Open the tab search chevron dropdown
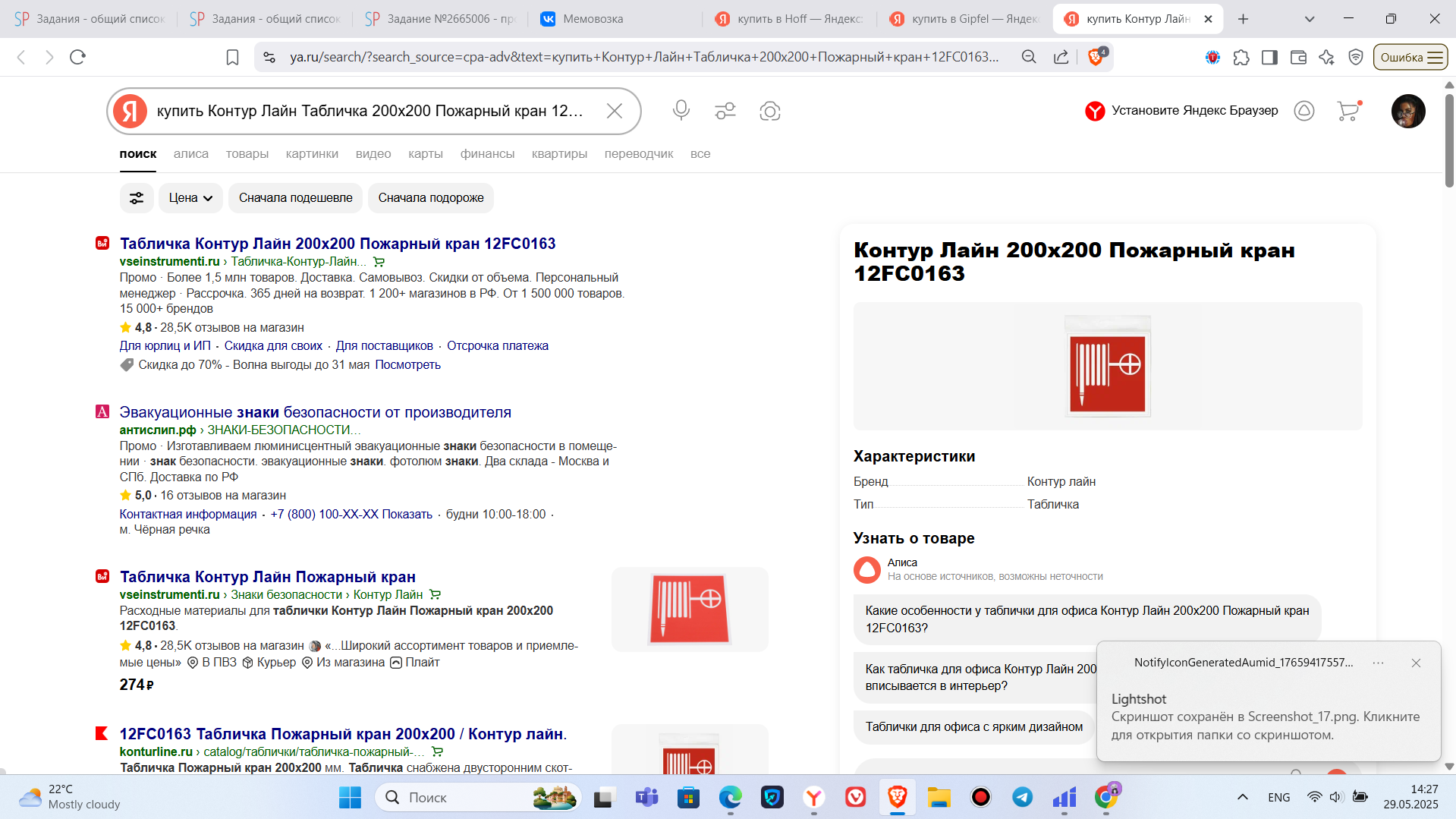The image size is (1456, 819). (1310, 19)
